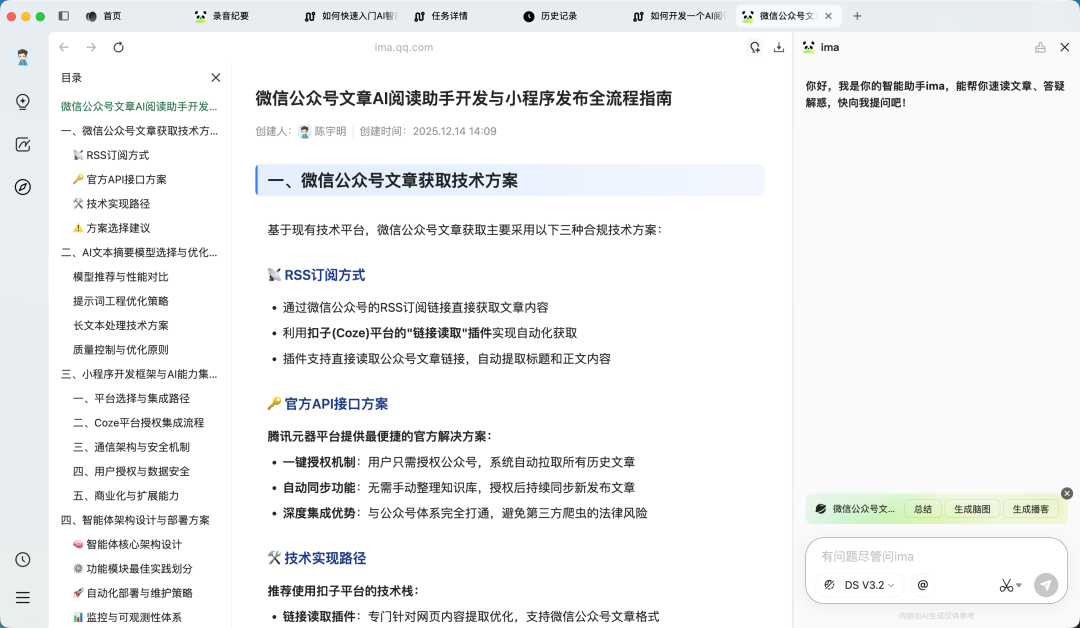Click the @ mention icon in the chat input

[x=922, y=585]
